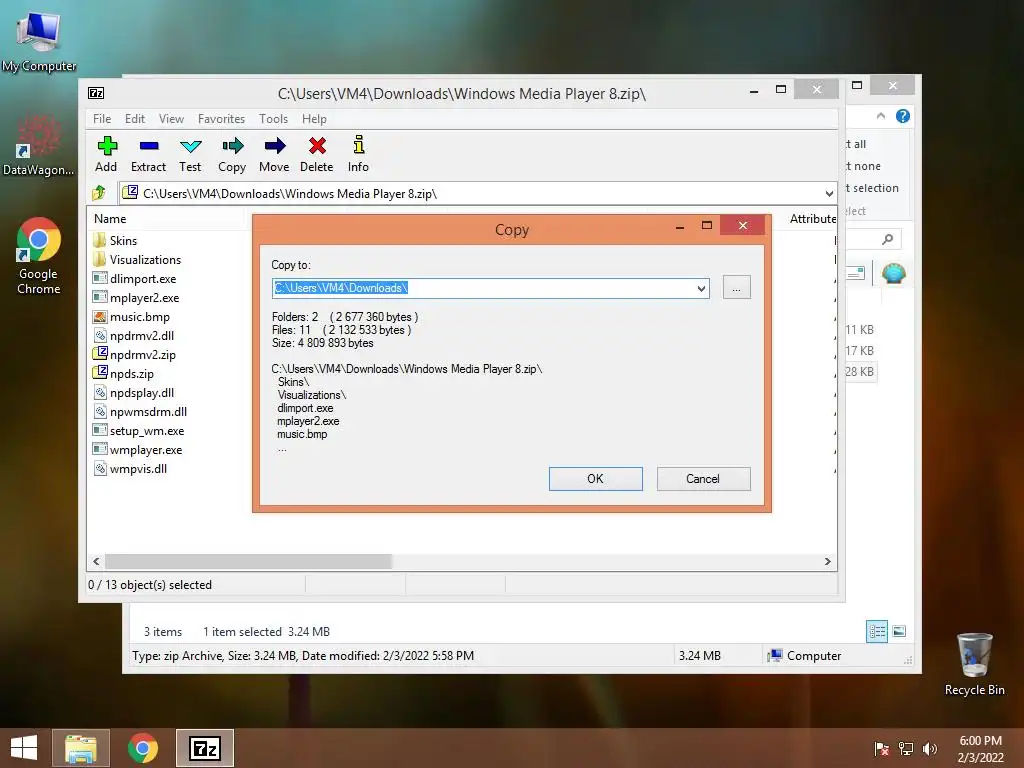Click the 7-Zip taskbar button
The width and height of the screenshot is (1024, 768).
pos(204,748)
